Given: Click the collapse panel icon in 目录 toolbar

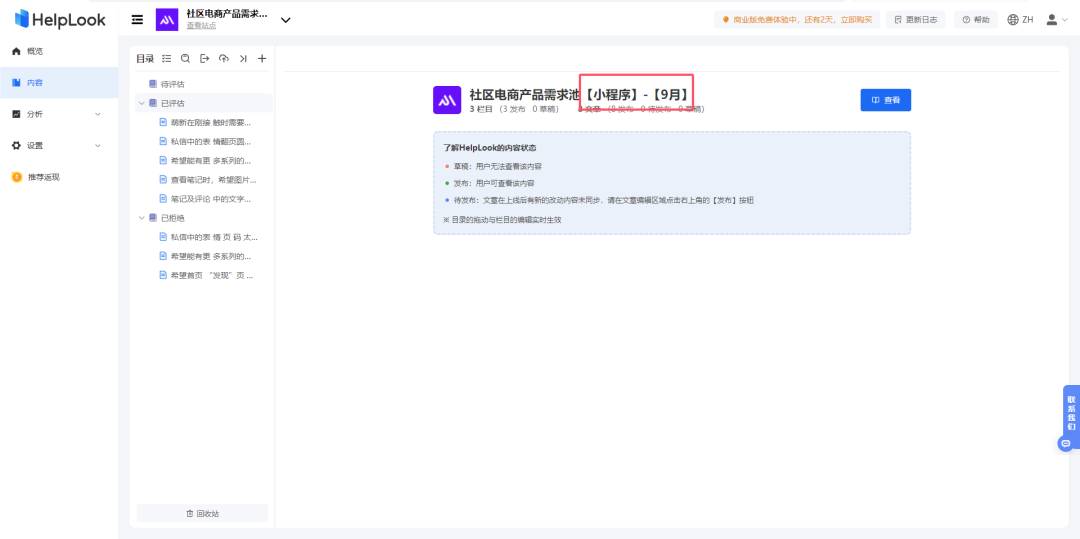Looking at the screenshot, I should click(x=242, y=59).
